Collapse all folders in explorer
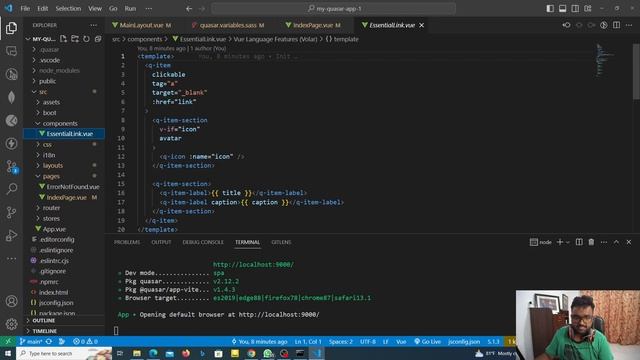This screenshot has height=360, width=640. [98, 39]
